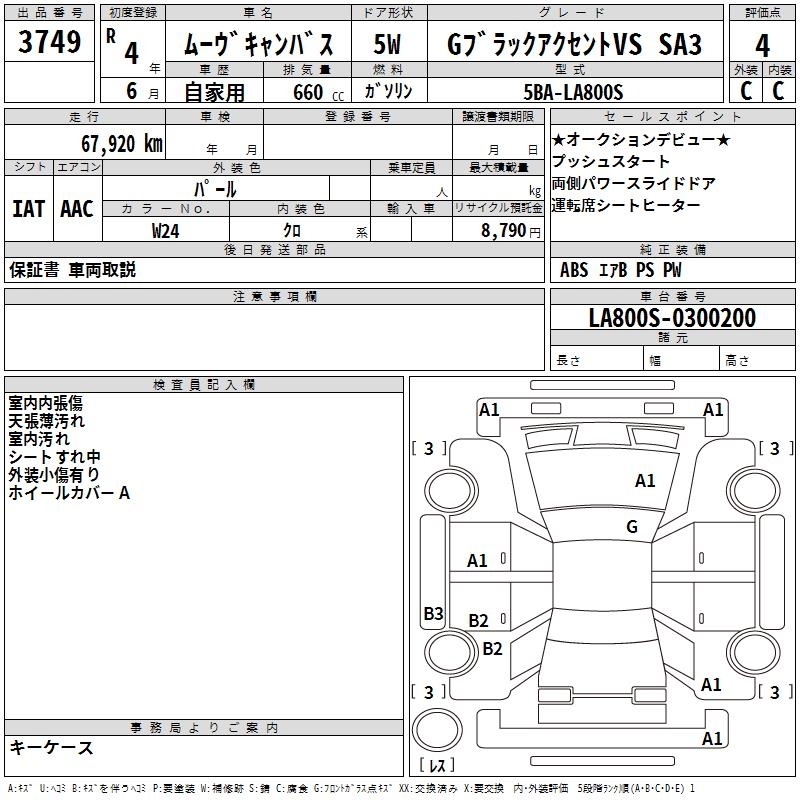
Task: Click the door type value 5W
Action: click(x=387, y=44)
